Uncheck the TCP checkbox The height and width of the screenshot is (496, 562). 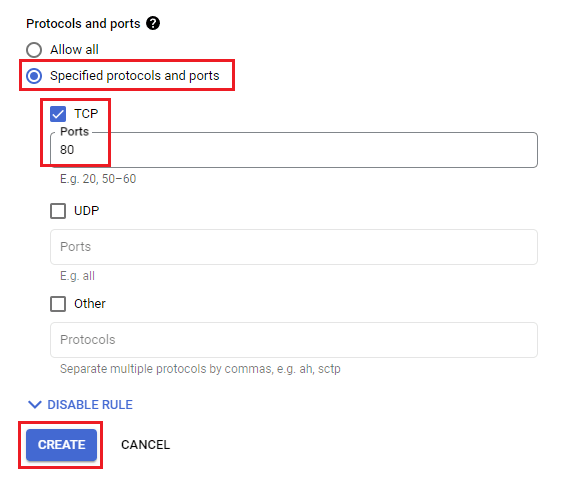click(x=58, y=114)
